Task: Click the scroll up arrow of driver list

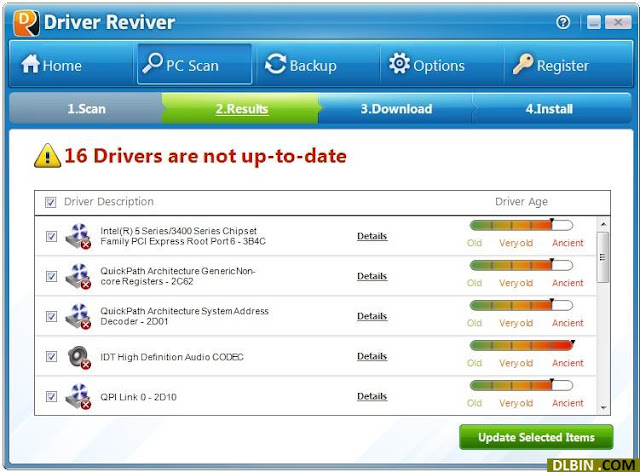Action: pyautogui.click(x=603, y=224)
